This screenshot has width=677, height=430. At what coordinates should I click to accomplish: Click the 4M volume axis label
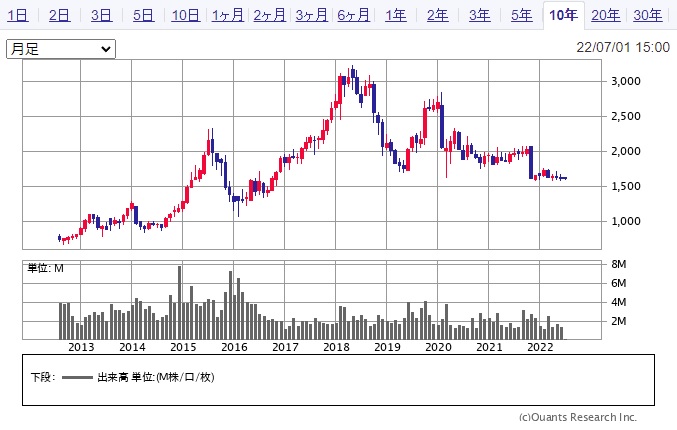point(619,302)
